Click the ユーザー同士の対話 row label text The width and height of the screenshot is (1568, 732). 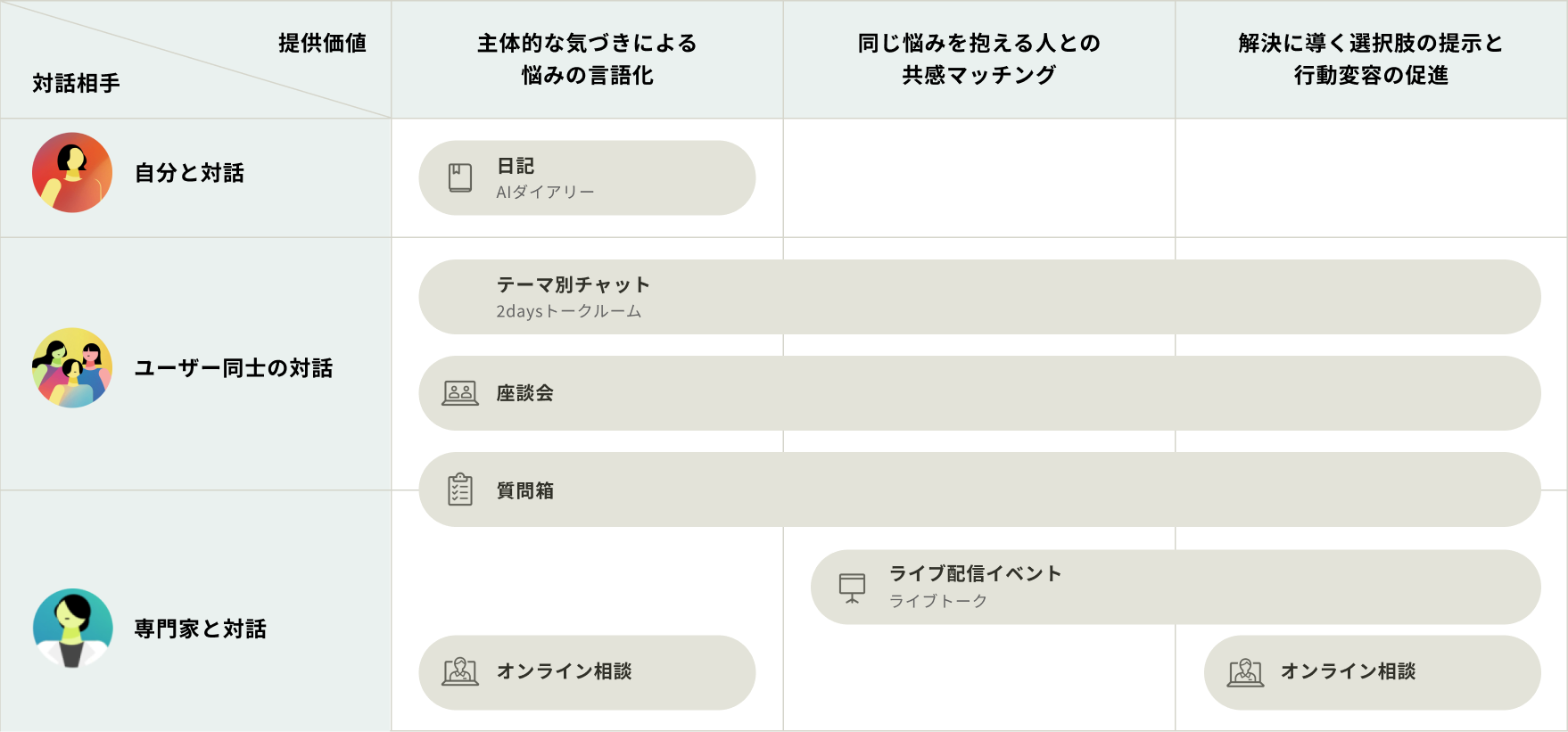click(x=234, y=368)
